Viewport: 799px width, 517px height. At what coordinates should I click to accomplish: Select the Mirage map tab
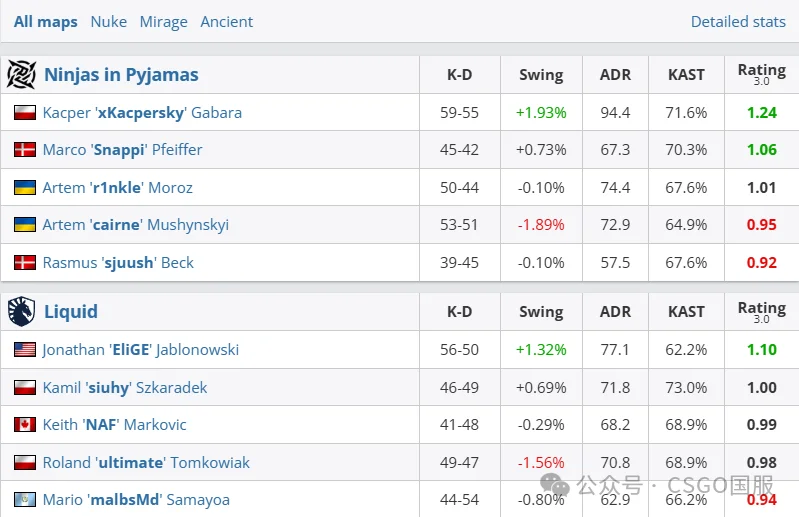click(163, 21)
